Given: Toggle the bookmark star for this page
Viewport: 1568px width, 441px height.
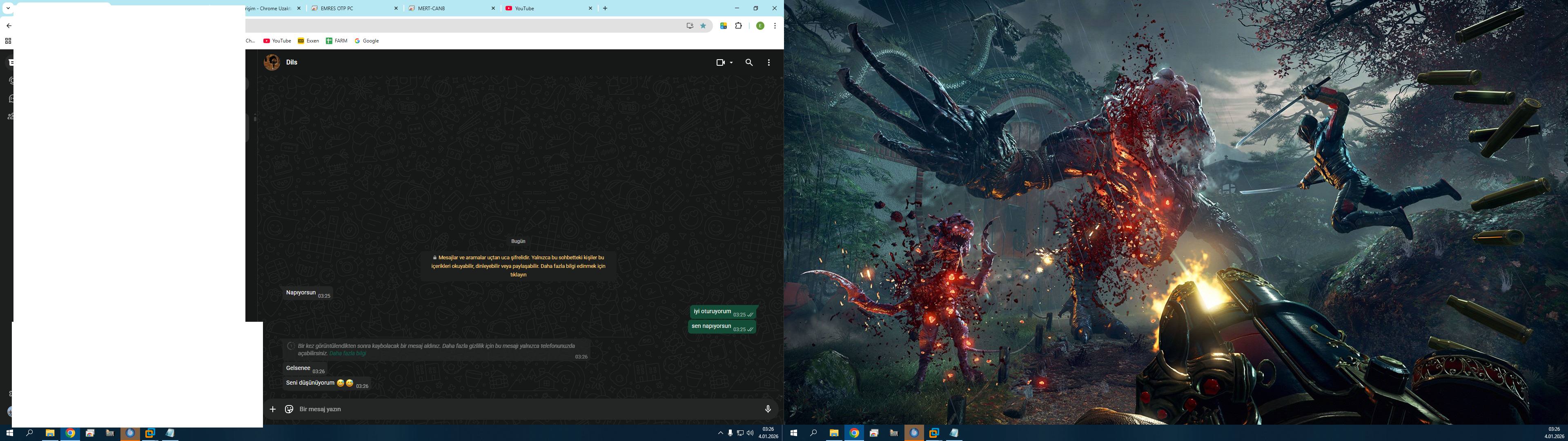Looking at the screenshot, I should coord(704,26).
